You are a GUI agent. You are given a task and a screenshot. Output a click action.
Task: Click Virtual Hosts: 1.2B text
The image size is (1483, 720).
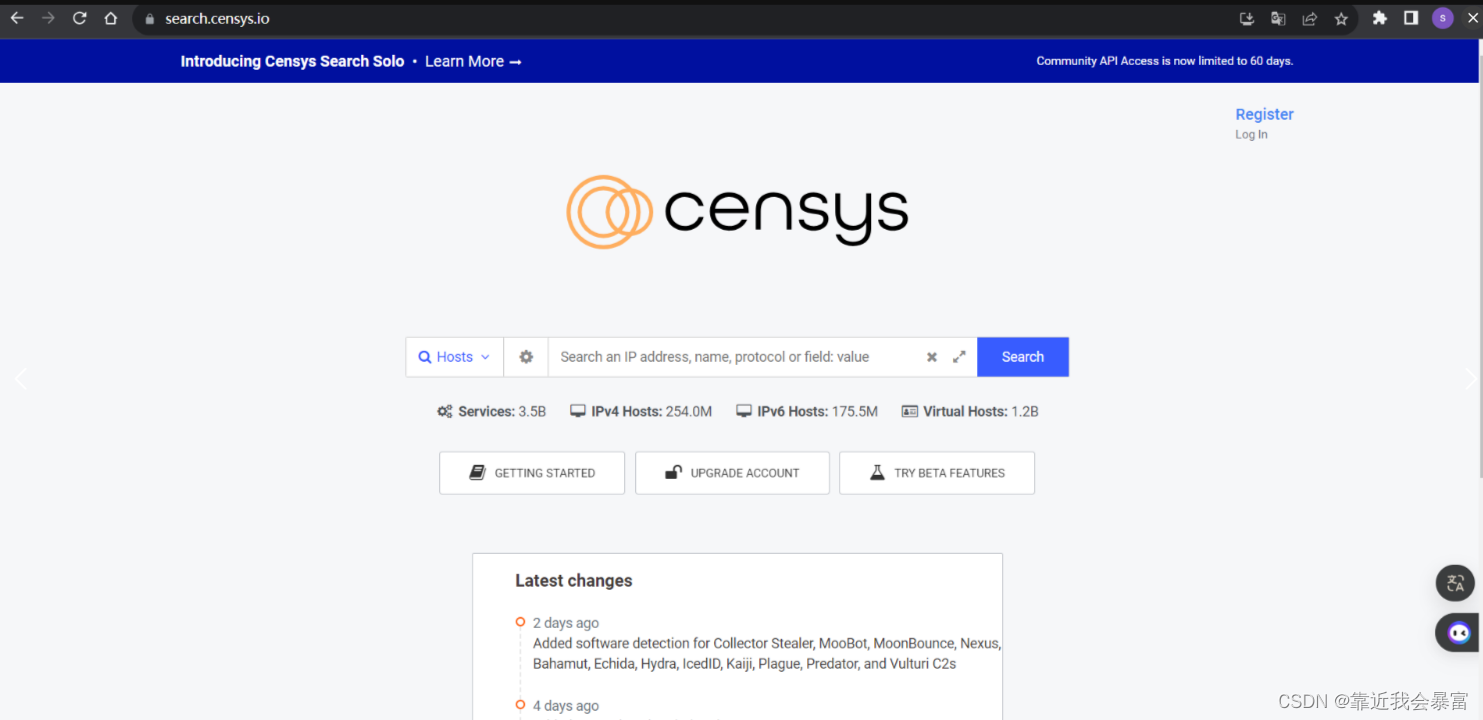981,411
